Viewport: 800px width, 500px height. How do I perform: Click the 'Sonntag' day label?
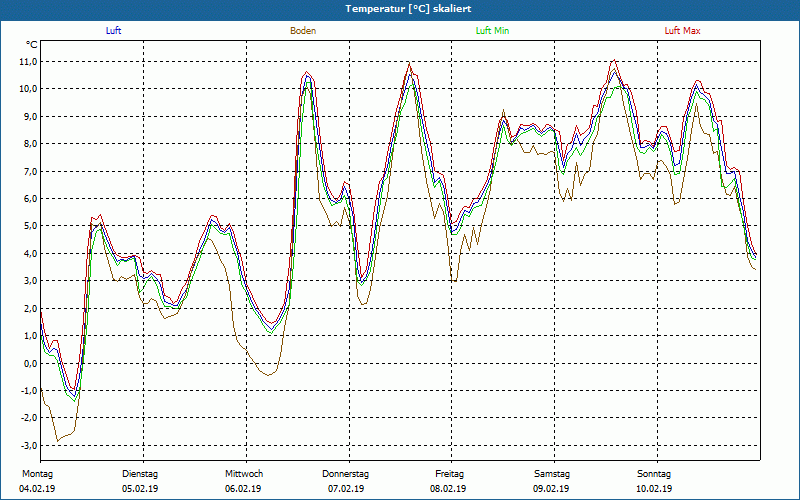[654, 474]
